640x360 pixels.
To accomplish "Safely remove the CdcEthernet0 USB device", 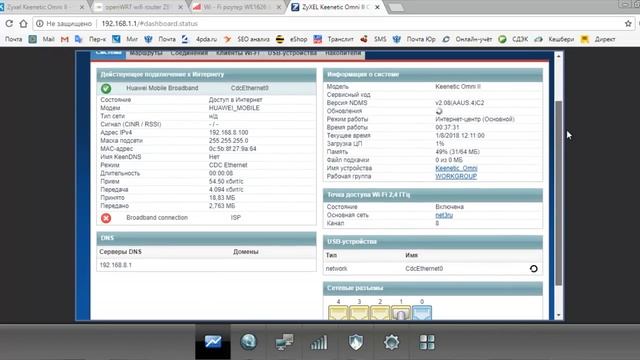I will [533, 269].
